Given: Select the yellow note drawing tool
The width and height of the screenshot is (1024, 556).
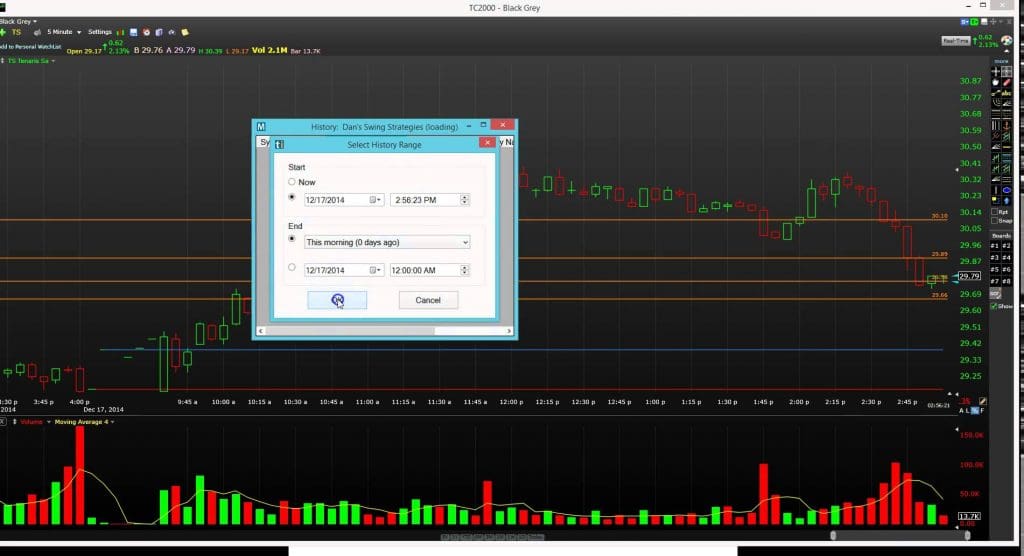Looking at the screenshot, I should tap(995, 201).
